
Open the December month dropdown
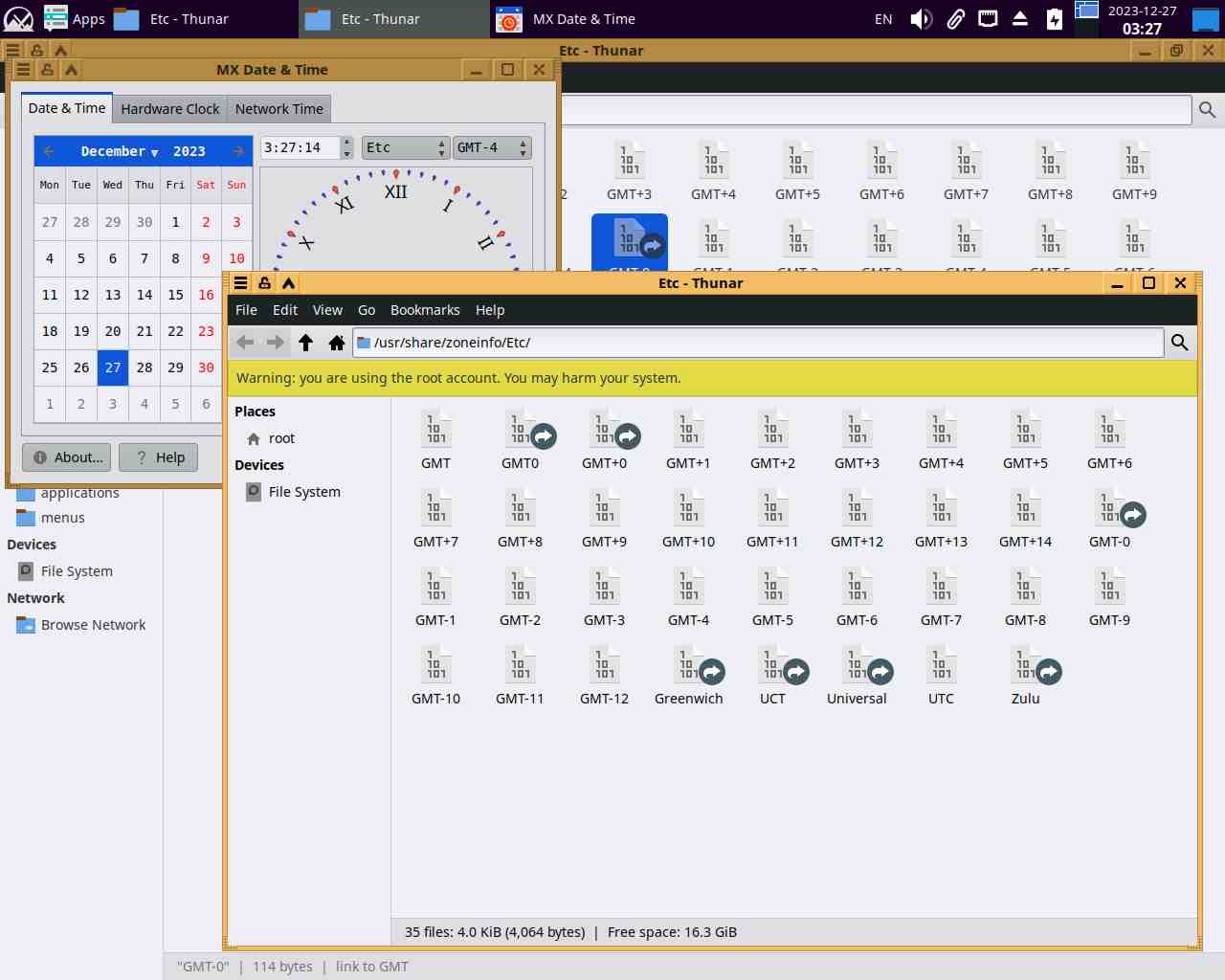(119, 151)
